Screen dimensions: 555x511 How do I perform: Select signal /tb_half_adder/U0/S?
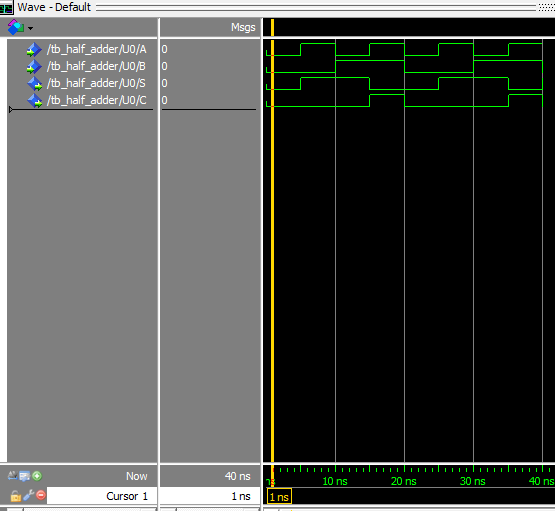(96, 83)
